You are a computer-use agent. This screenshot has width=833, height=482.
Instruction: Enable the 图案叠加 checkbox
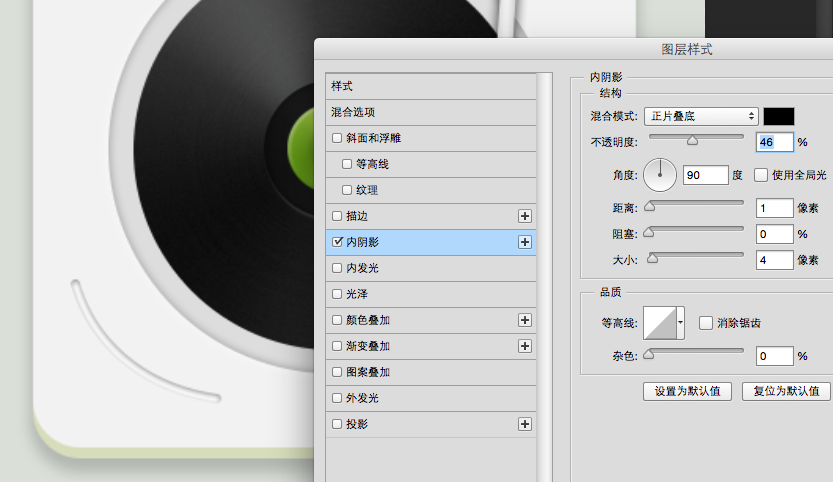point(337,372)
